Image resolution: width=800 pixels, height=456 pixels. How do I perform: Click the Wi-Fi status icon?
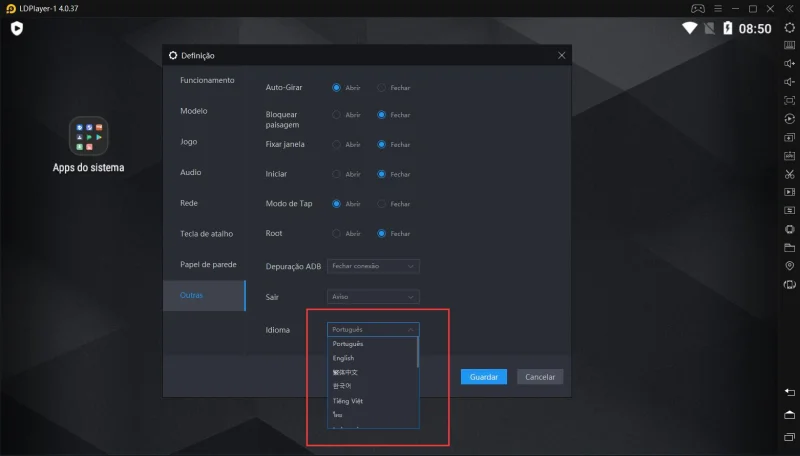pyautogui.click(x=690, y=28)
